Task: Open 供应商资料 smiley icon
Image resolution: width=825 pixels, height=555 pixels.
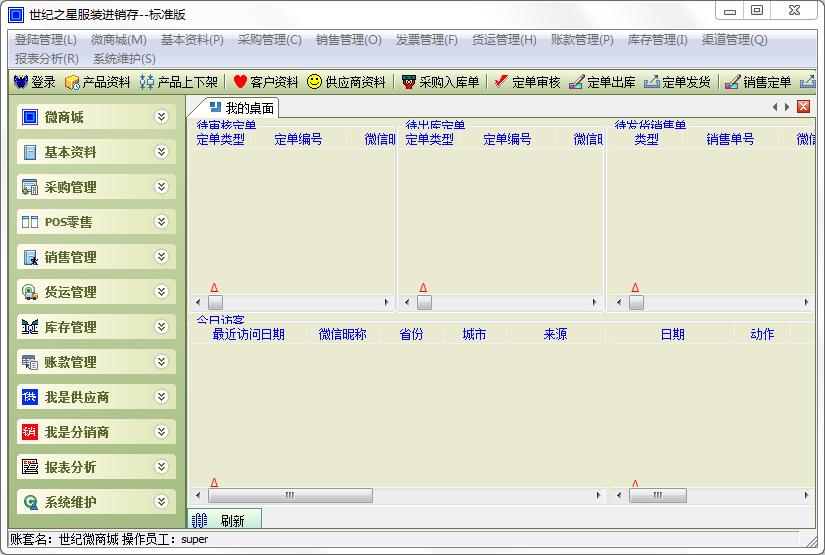Action: tap(314, 82)
